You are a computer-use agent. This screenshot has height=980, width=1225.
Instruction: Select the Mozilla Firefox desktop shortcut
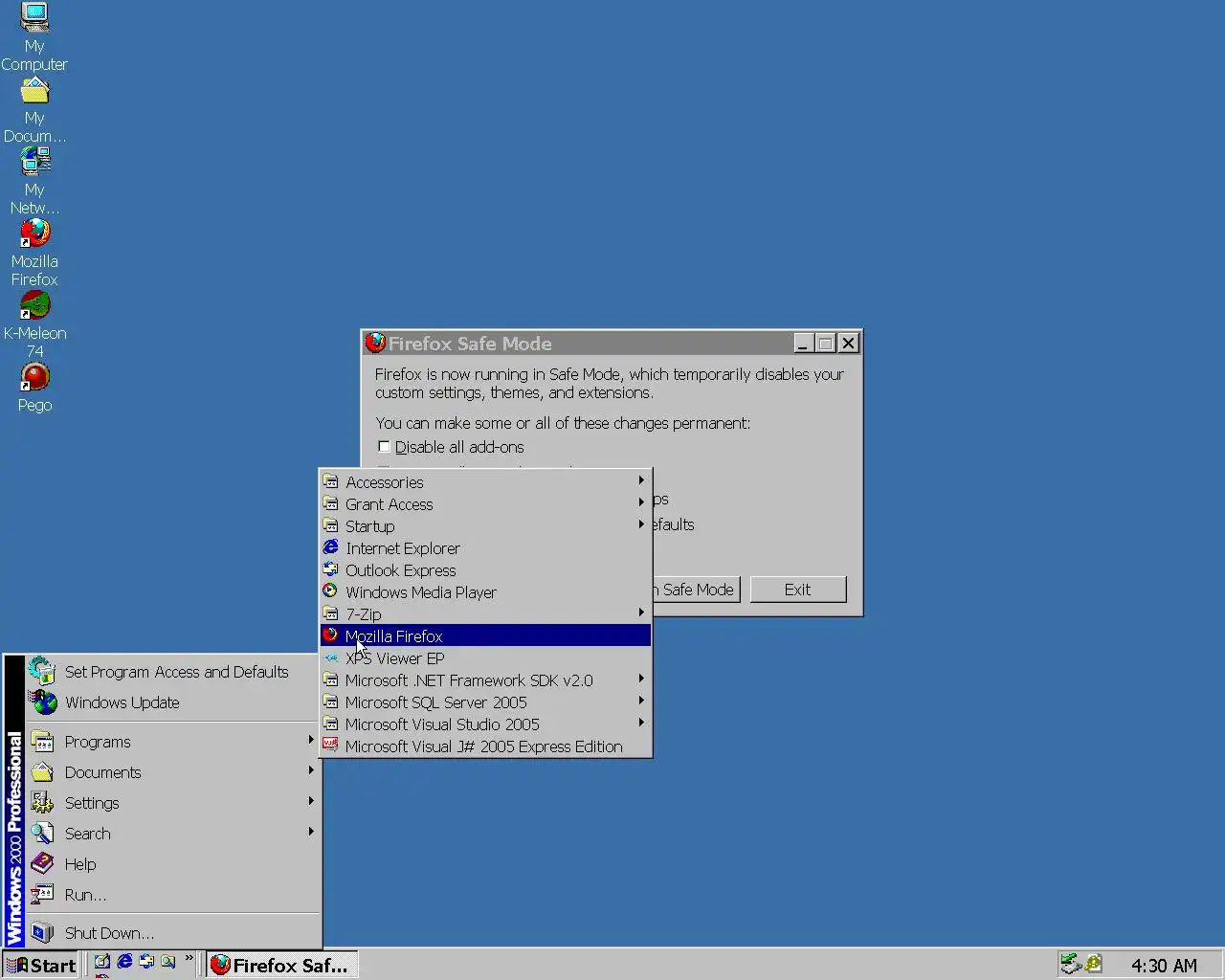[x=34, y=253]
